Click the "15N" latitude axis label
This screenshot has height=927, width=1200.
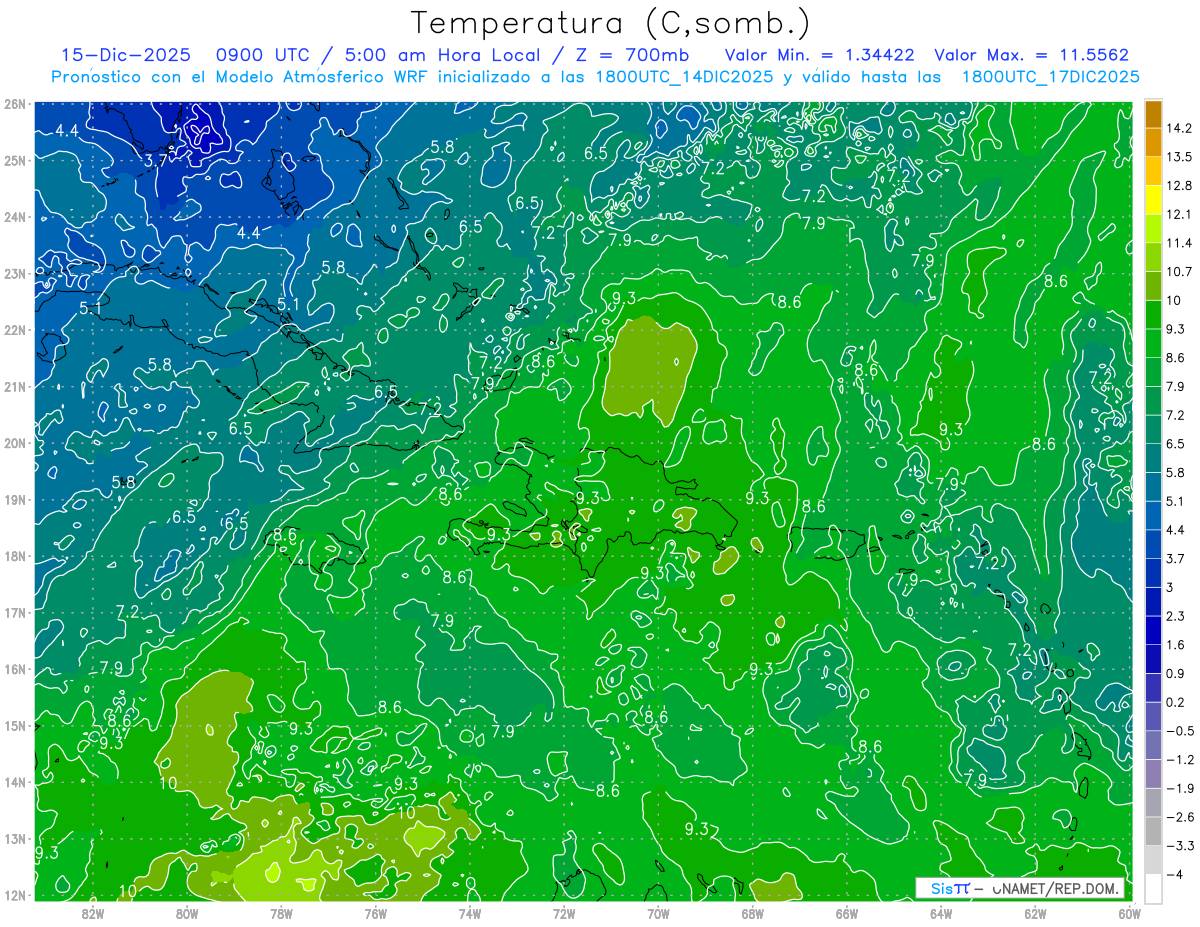tap(15, 725)
